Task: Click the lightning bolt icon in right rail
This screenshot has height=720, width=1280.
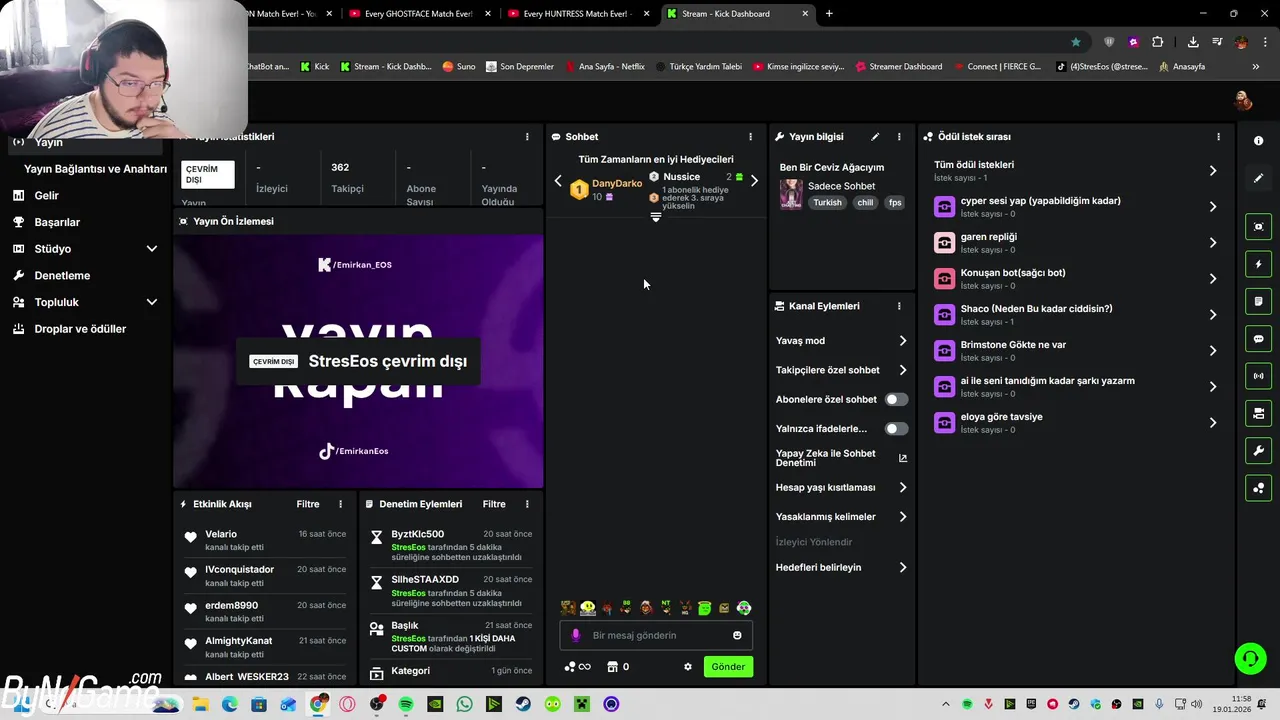Action: [x=1258, y=264]
